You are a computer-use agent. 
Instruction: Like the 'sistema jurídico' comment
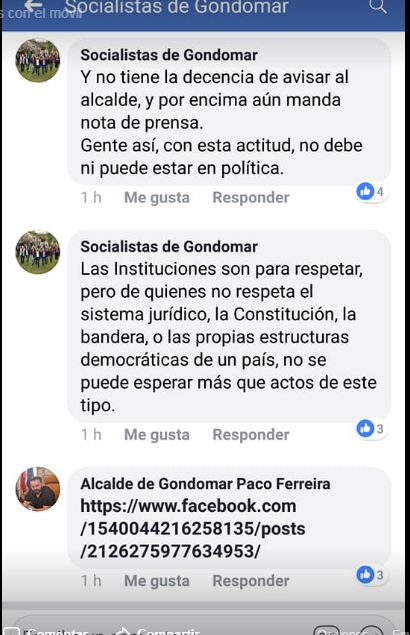coord(157,435)
